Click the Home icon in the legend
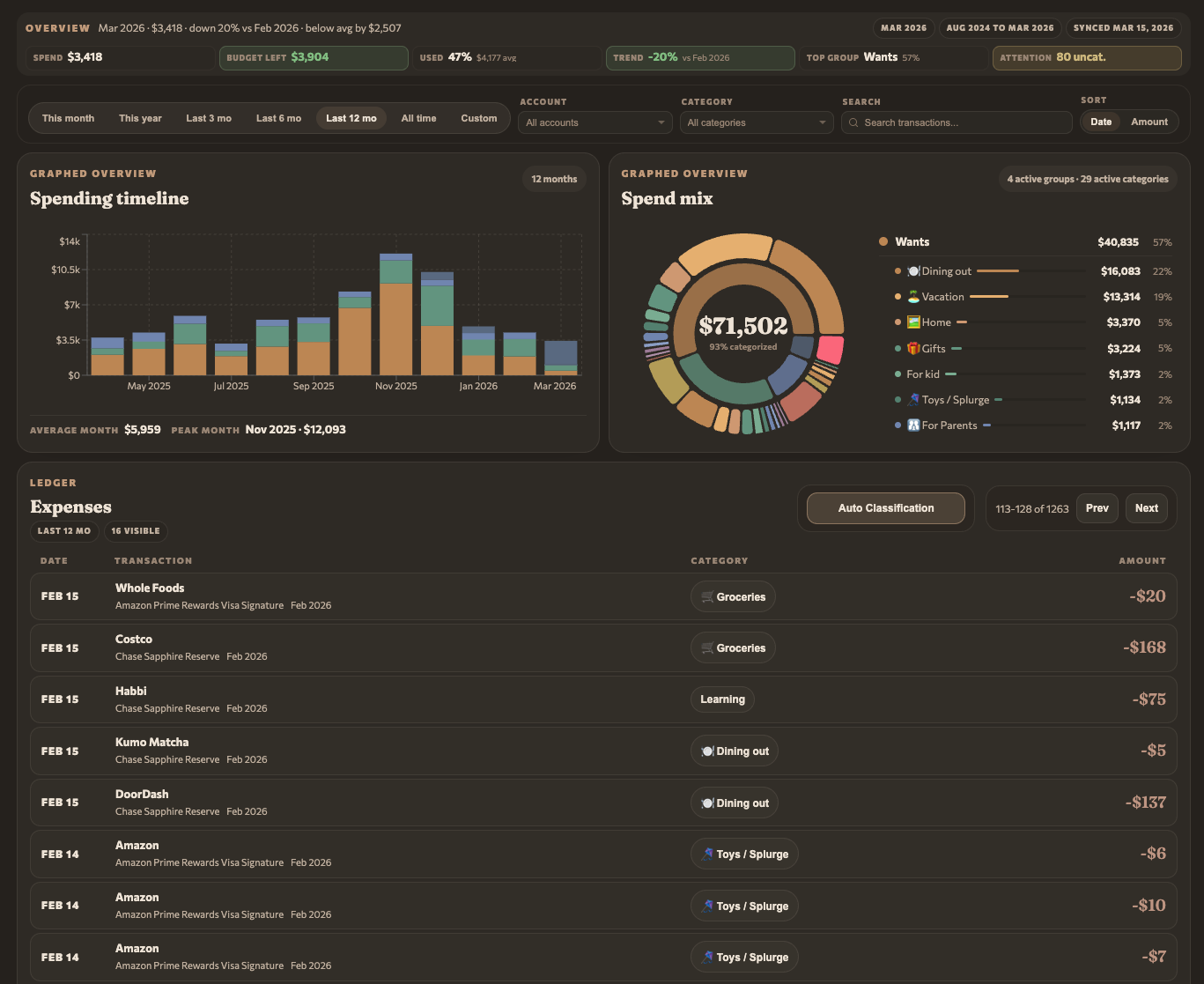Viewport: 1204px width, 984px height. pos(913,322)
